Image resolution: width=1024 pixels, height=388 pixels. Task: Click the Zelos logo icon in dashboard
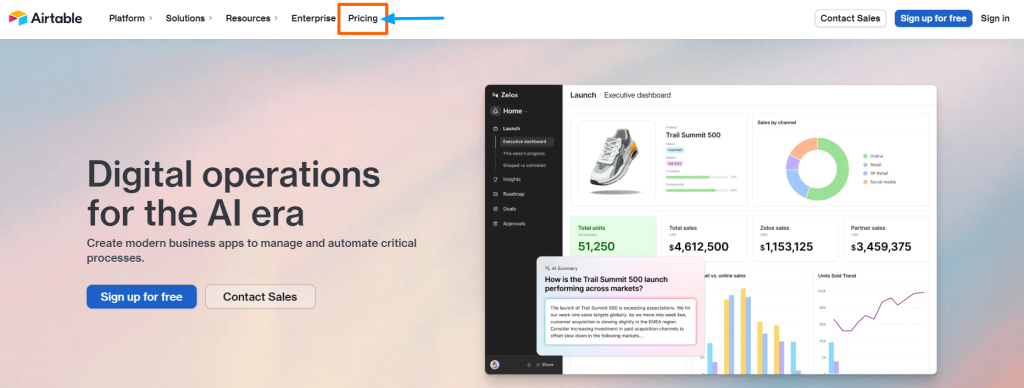click(495, 95)
